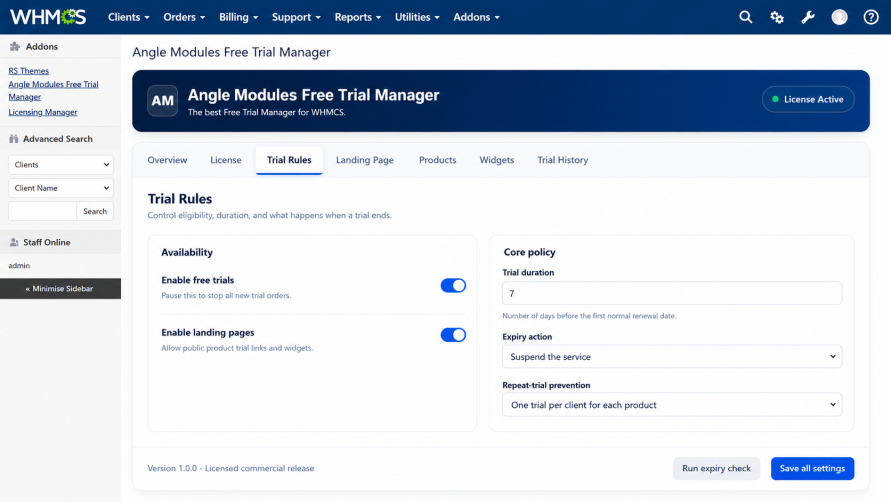Open the Billing menu
The height and width of the screenshot is (502, 891).
(x=239, y=17)
